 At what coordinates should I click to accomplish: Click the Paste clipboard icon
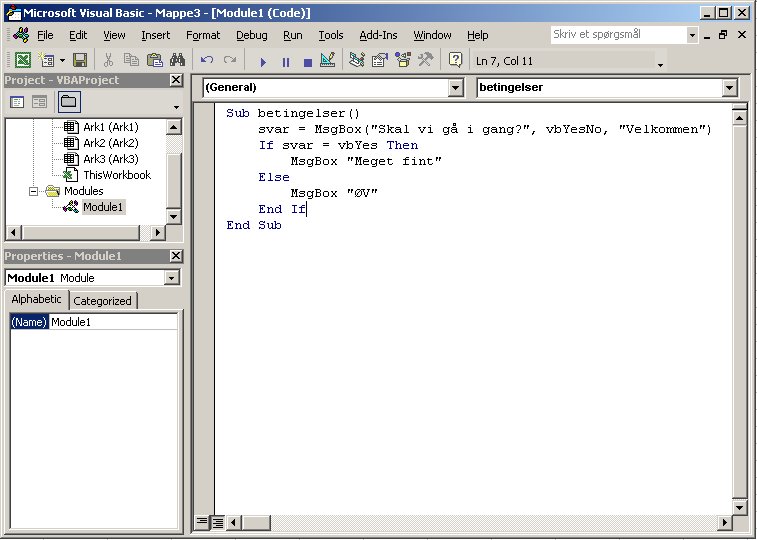coord(154,60)
